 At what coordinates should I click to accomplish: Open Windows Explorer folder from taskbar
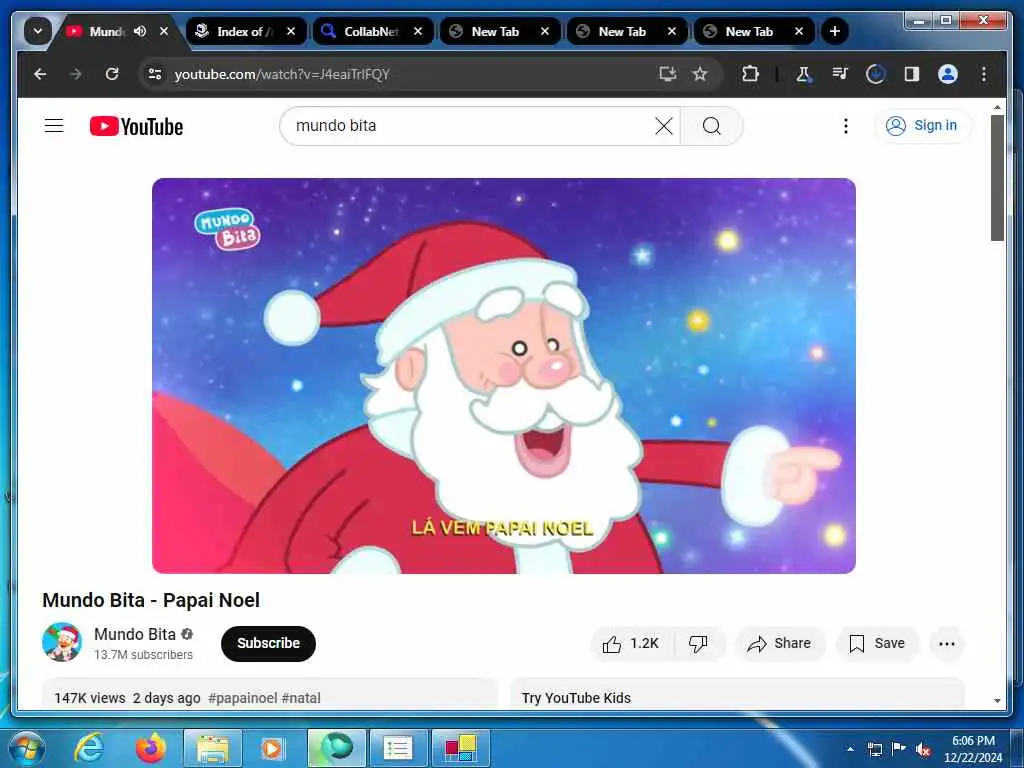(x=213, y=748)
